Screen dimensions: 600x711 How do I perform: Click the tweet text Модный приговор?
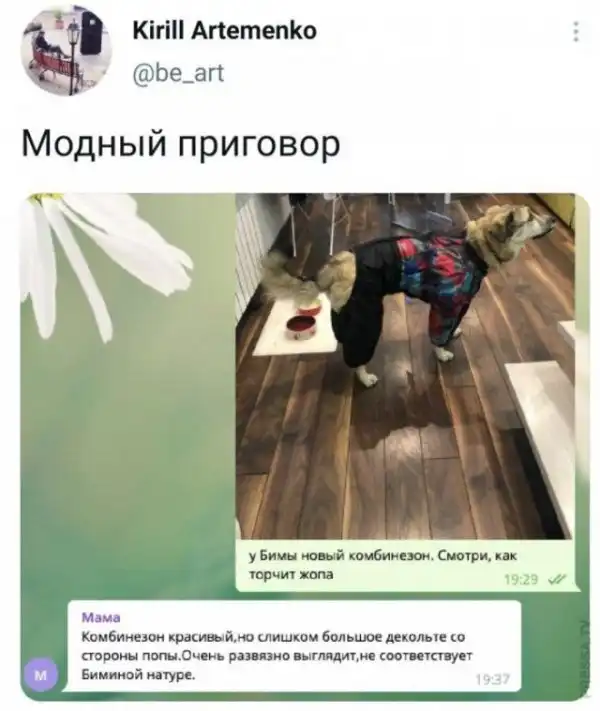point(180,144)
